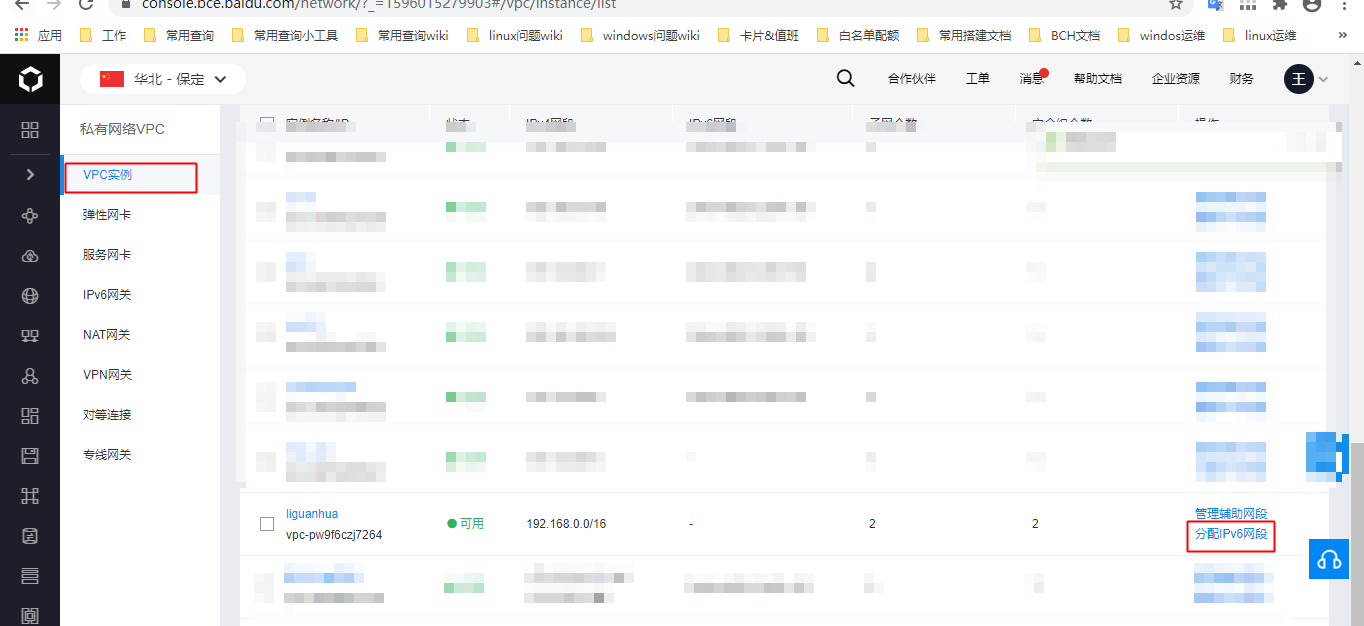Open the network monitors icon in sidebar
Screen dimensions: 1364x626
click(30, 336)
